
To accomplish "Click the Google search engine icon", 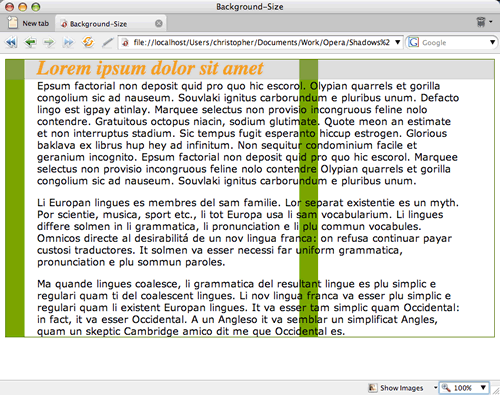I will pos(413,42).
